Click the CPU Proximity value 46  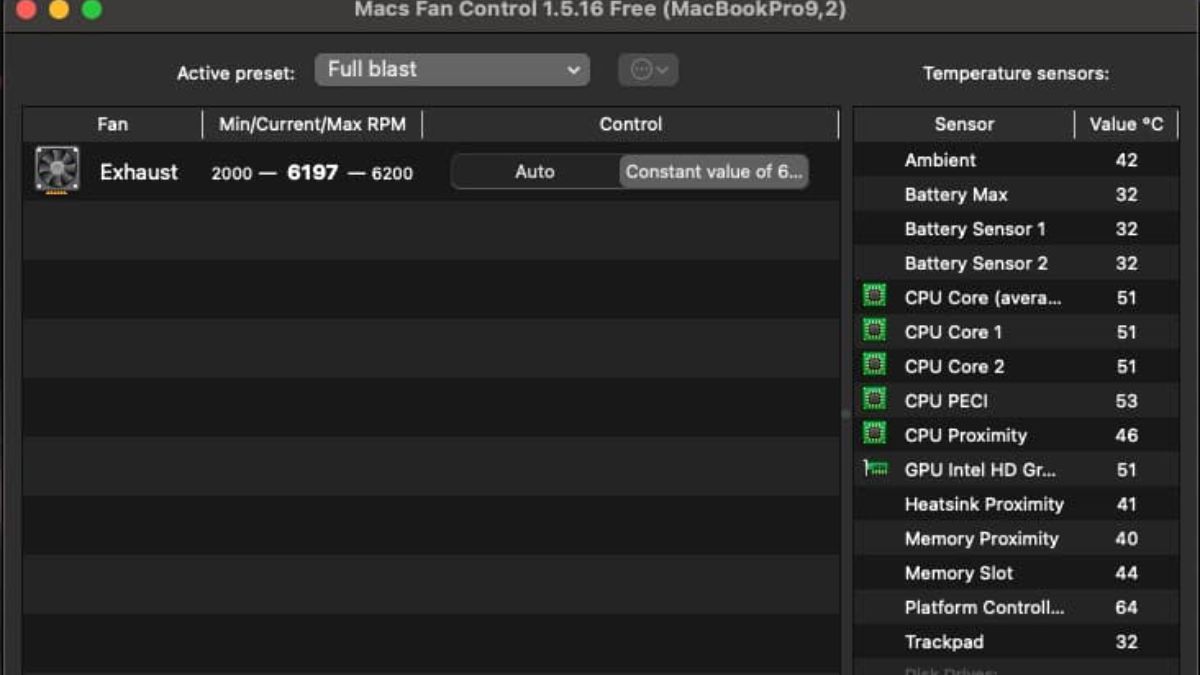(x=1126, y=436)
